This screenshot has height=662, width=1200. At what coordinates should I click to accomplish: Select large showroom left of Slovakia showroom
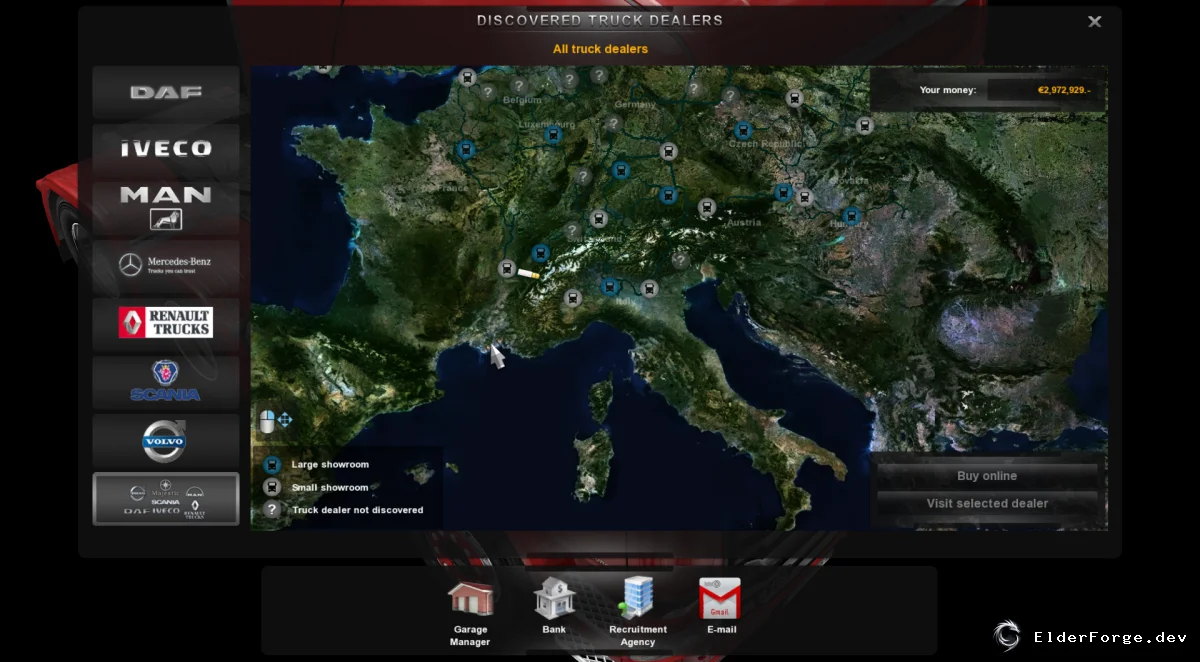click(x=784, y=192)
